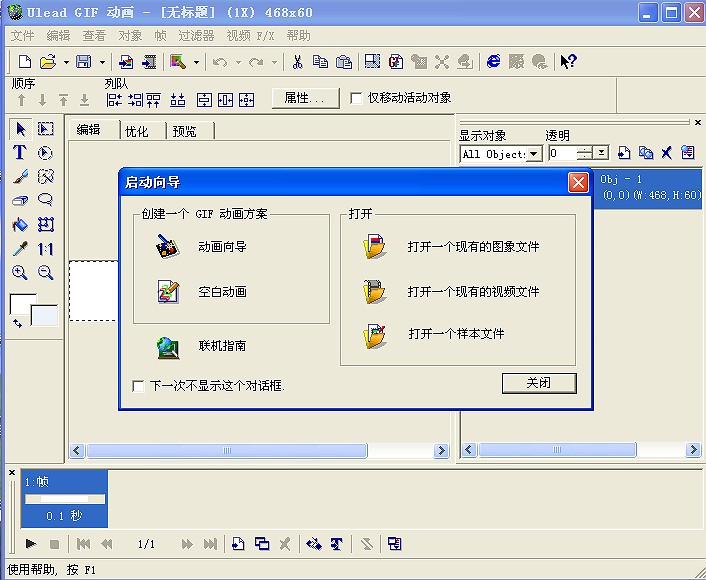Select the Paint brush tool
Viewport: 706px width, 580px height.
[20, 177]
